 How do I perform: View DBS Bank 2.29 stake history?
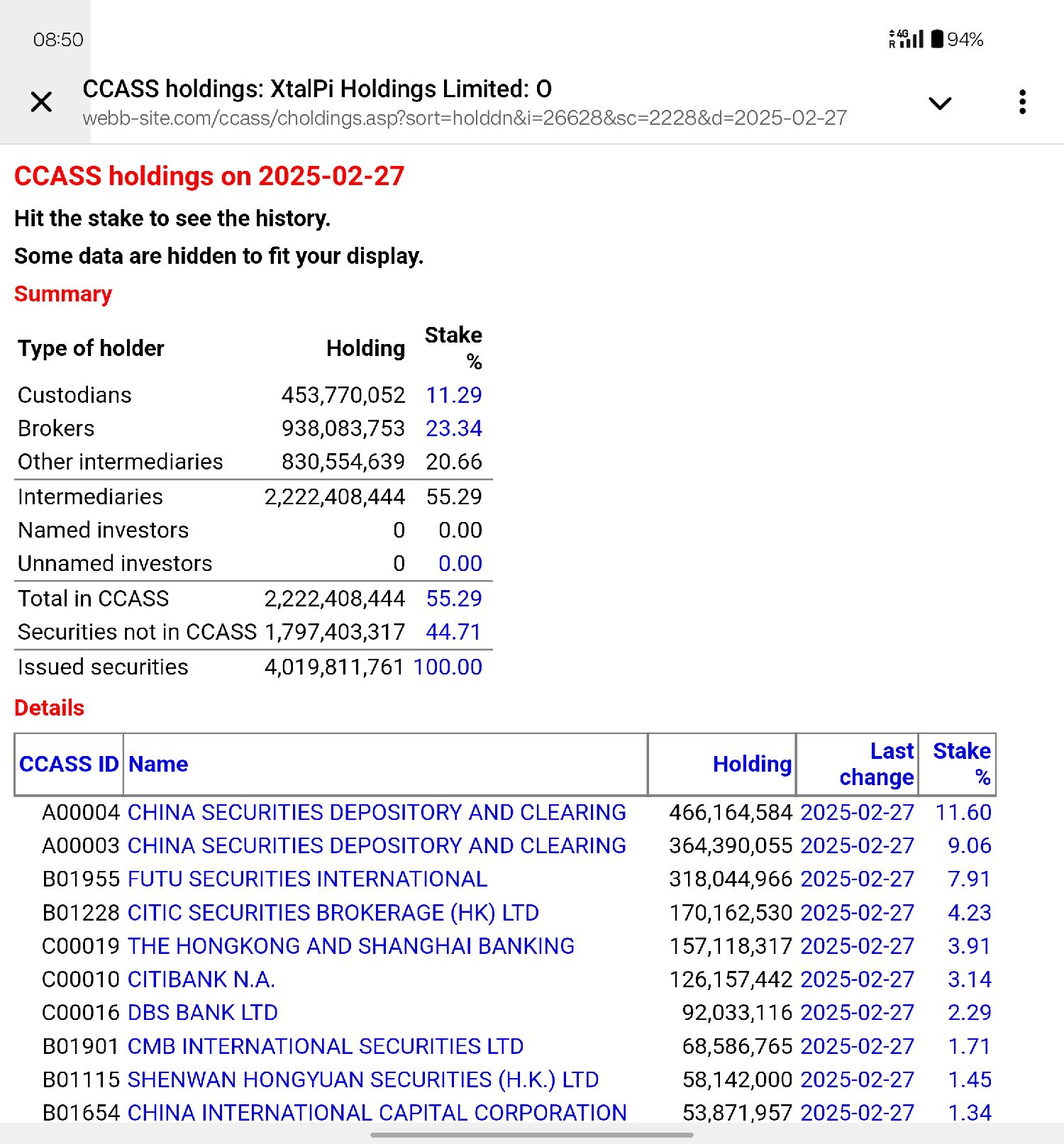(970, 1013)
